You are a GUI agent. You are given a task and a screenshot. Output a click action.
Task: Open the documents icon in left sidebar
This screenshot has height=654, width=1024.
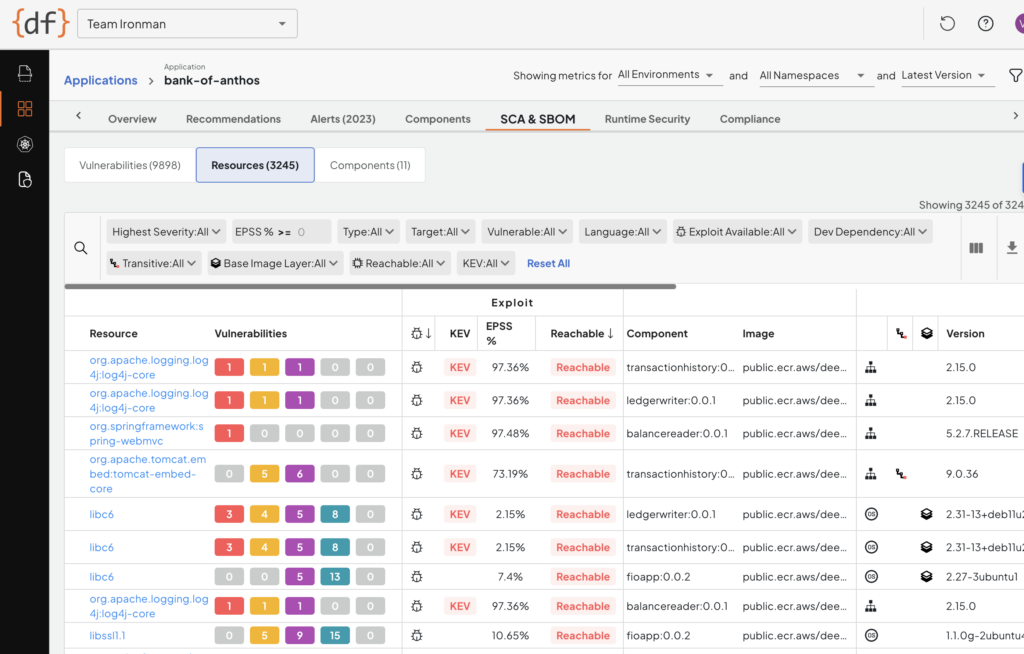[25, 73]
